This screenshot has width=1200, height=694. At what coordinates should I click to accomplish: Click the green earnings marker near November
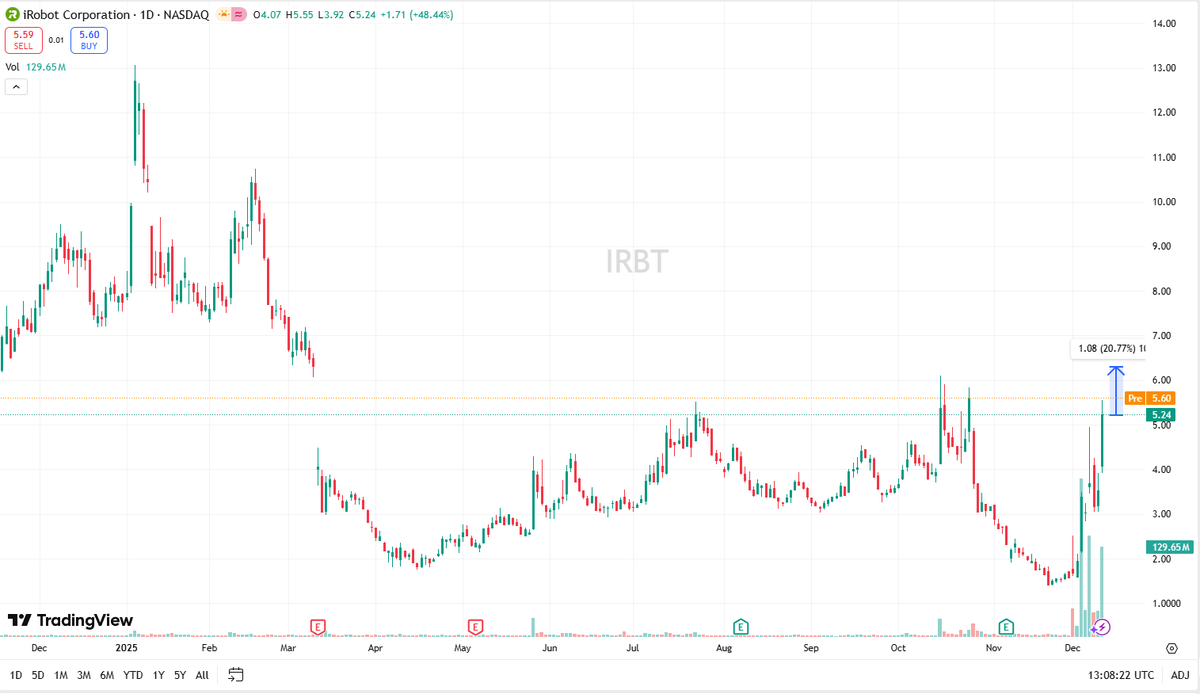(1006, 627)
